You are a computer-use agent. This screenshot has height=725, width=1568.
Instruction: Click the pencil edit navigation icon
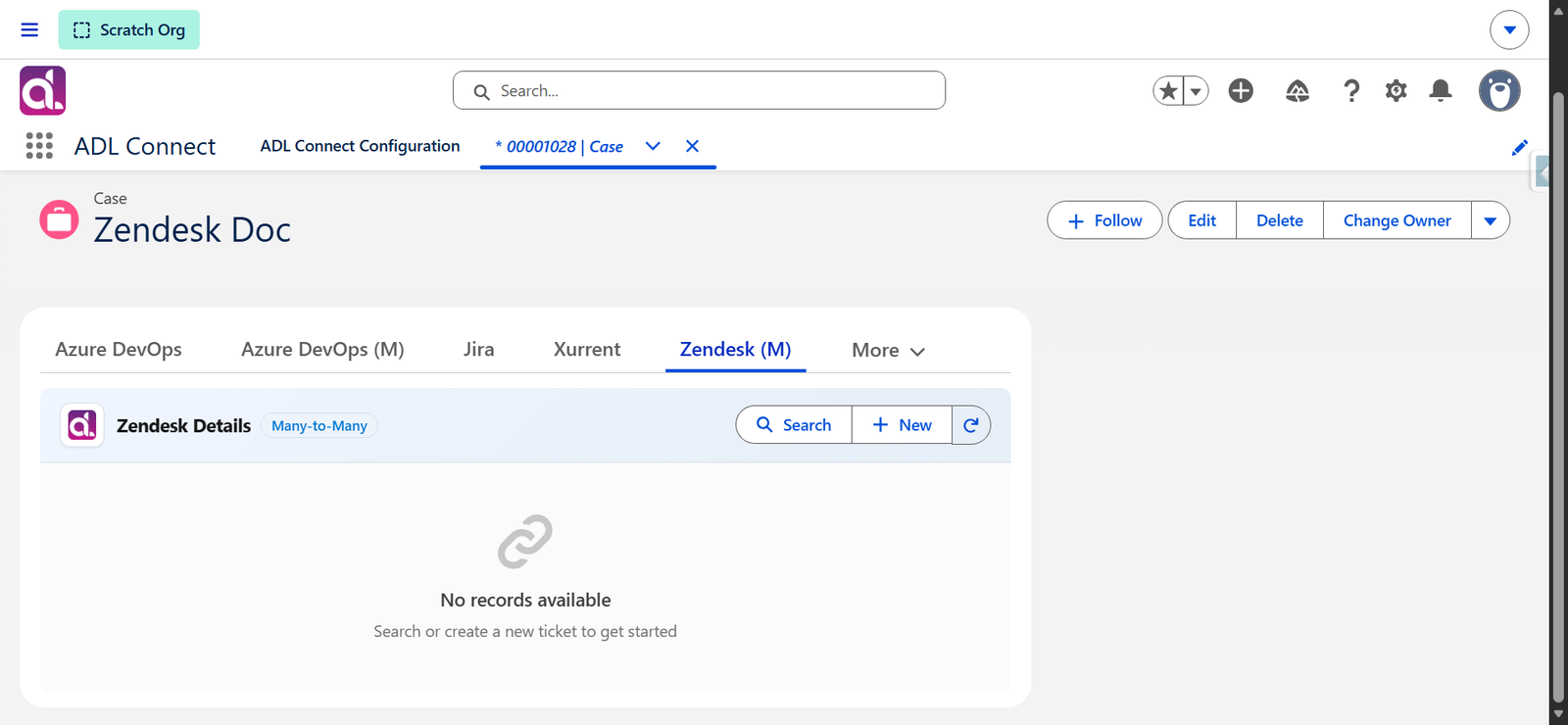1519,147
